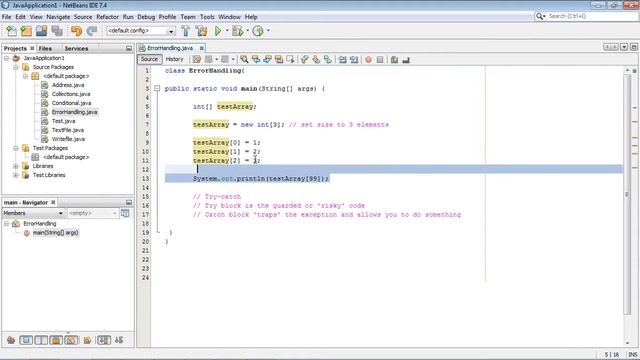Click the Clean and Build icon
Image resolution: width=640 pixels, height=360 pixels.
click(x=201, y=31)
